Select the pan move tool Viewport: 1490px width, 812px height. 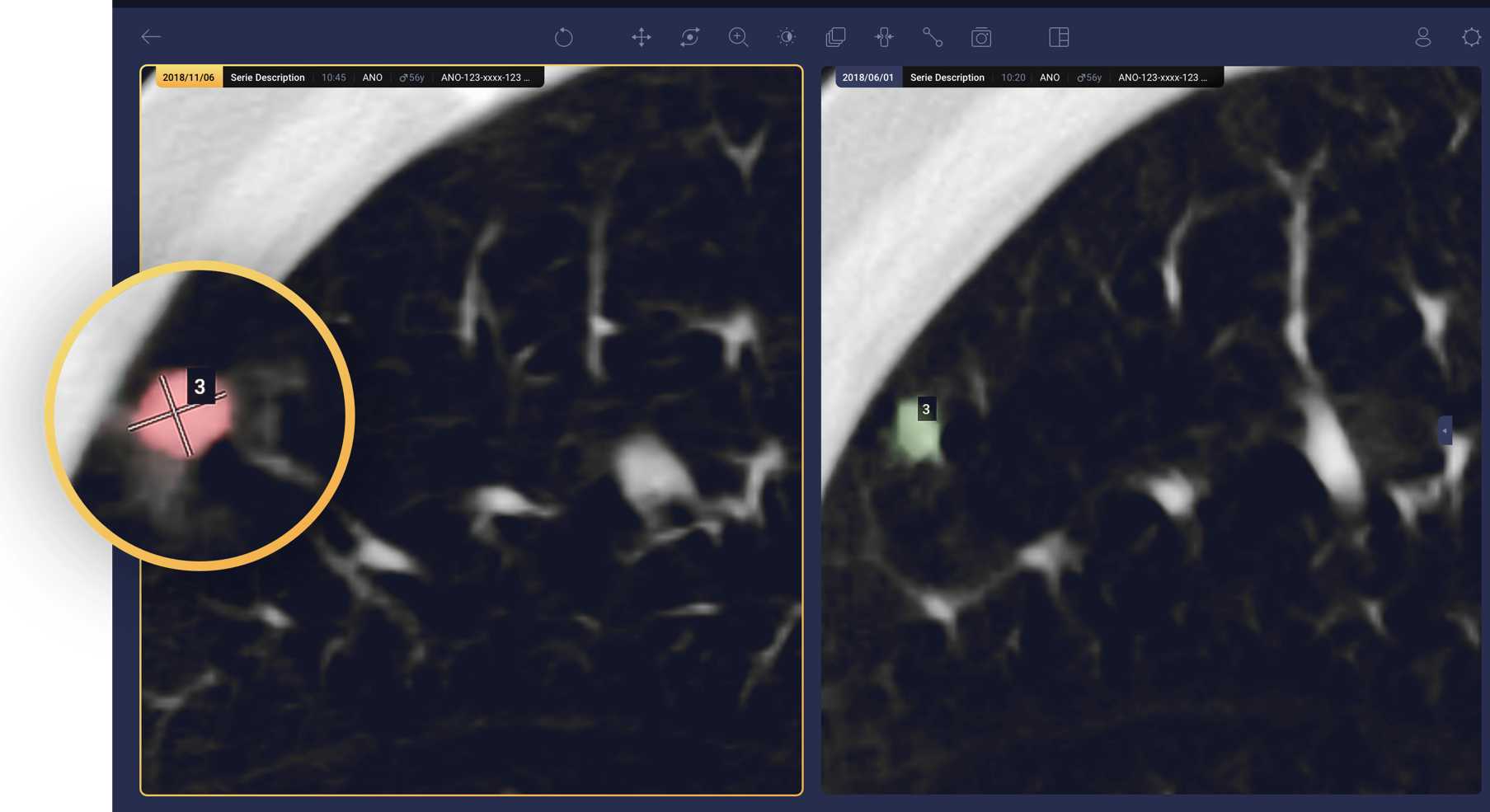coord(641,37)
